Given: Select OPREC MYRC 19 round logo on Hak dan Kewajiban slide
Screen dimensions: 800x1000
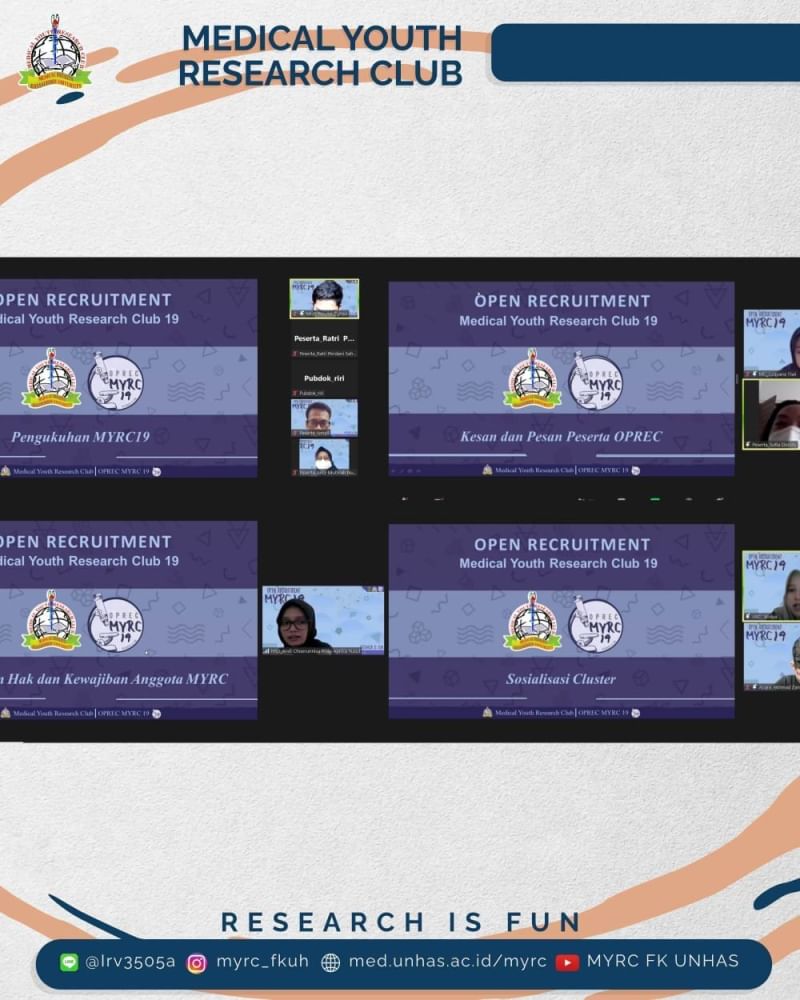Looking at the screenshot, I should click(115, 624).
